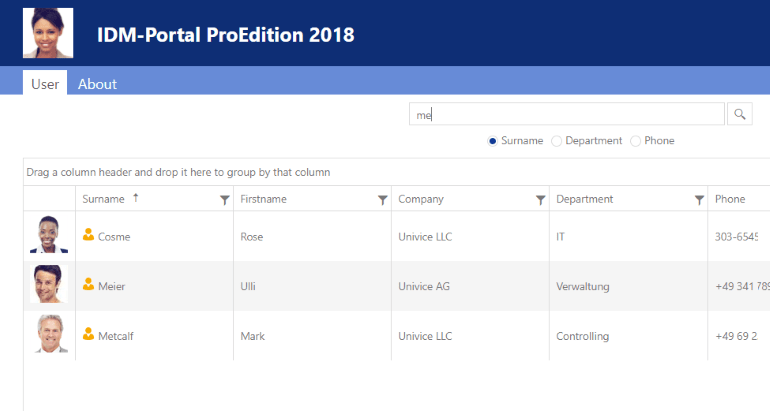Click the 'Drag a column header' grouping bar
The width and height of the screenshot is (770, 411).
[397, 172]
